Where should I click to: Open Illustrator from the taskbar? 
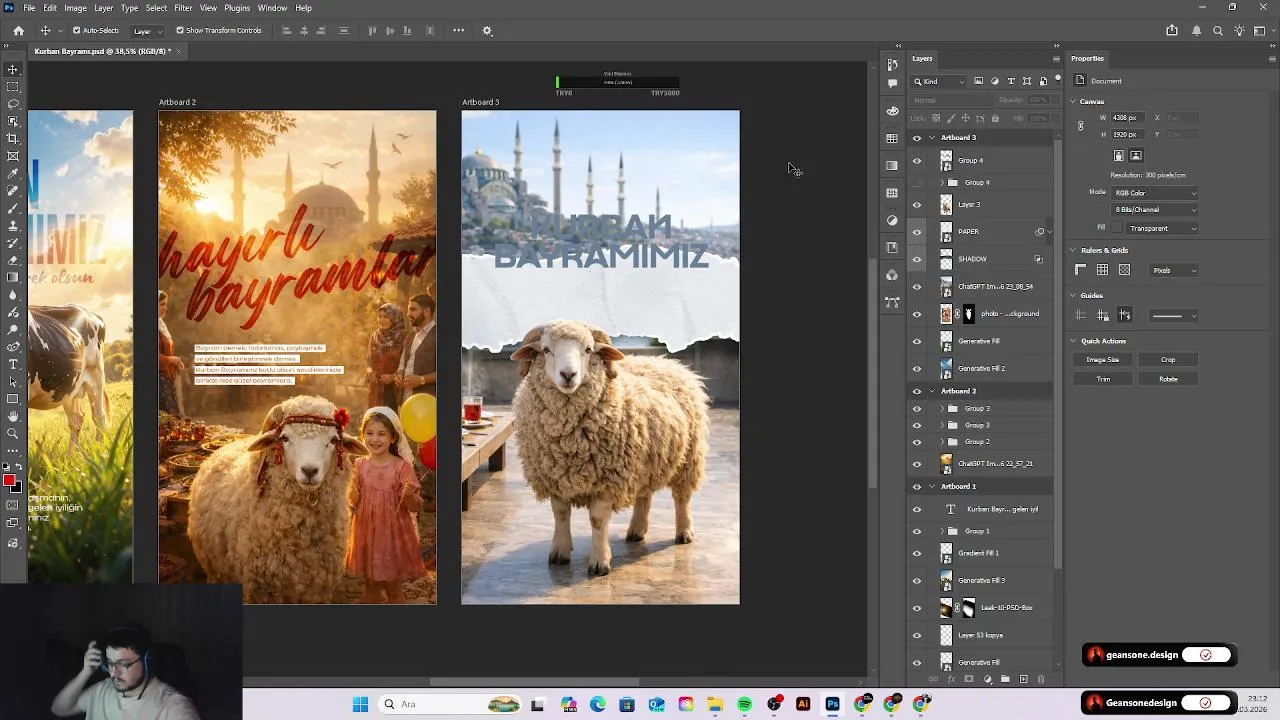[x=803, y=704]
